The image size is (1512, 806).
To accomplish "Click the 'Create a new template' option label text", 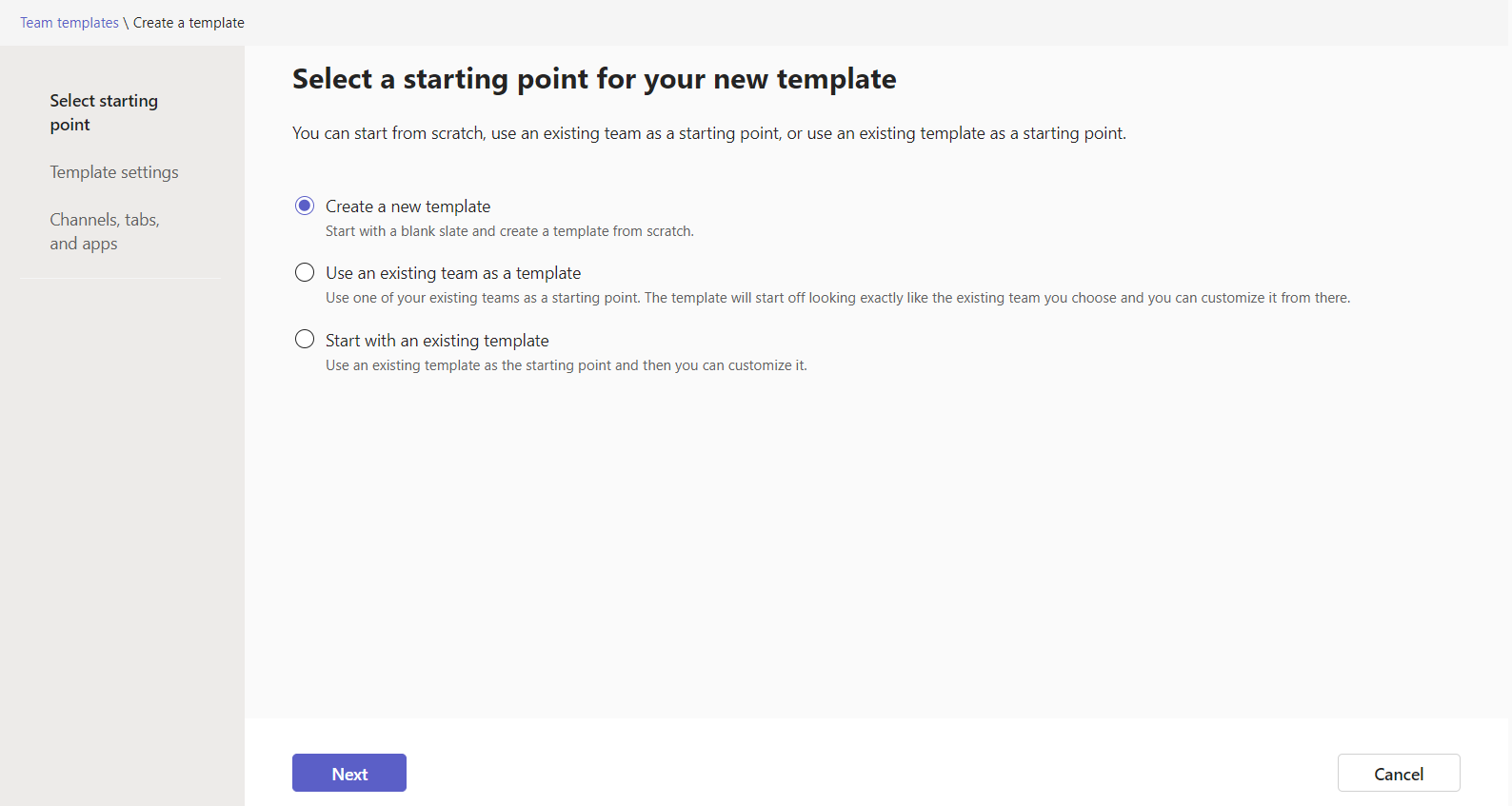I will pyautogui.click(x=408, y=206).
